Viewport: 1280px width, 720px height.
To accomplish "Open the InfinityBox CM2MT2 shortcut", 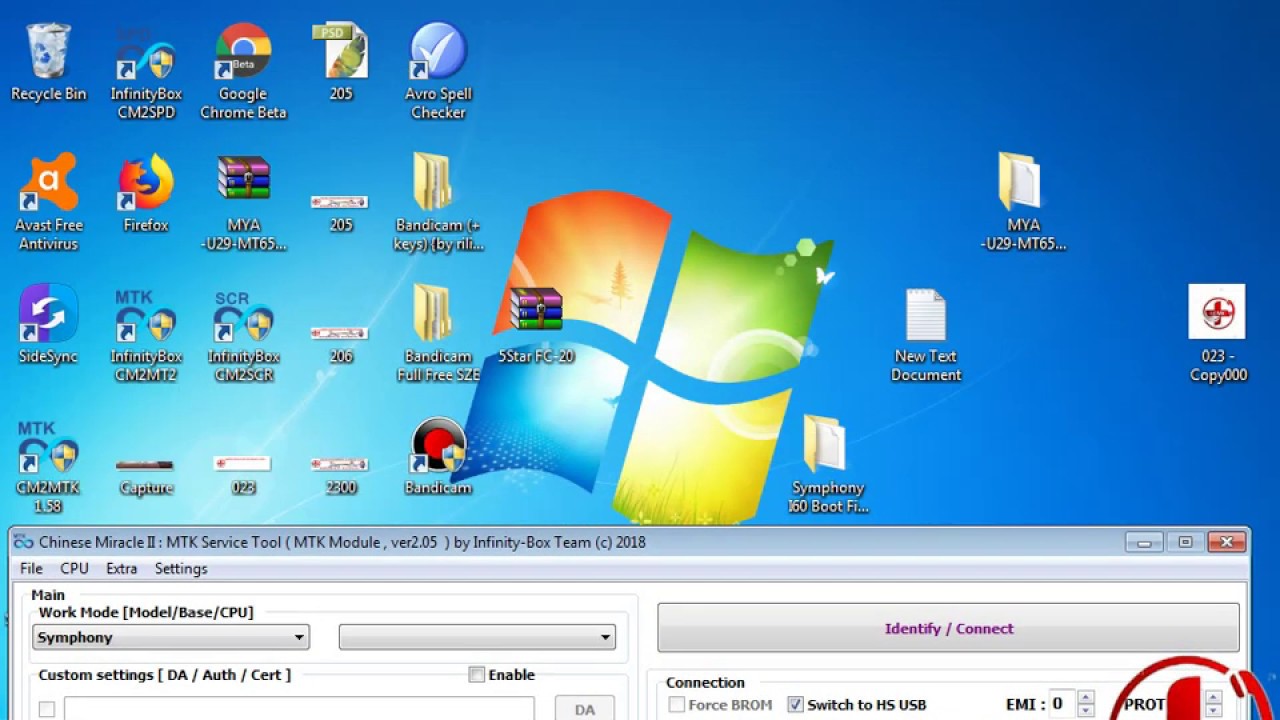I will click(x=146, y=335).
